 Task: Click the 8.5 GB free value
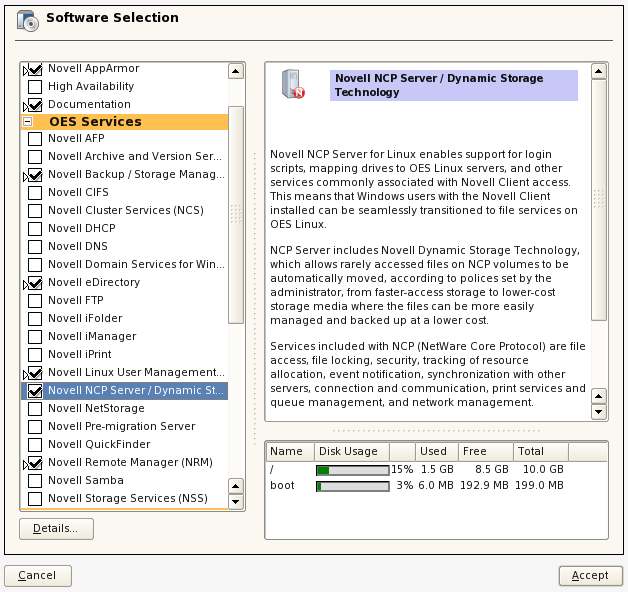(x=491, y=469)
